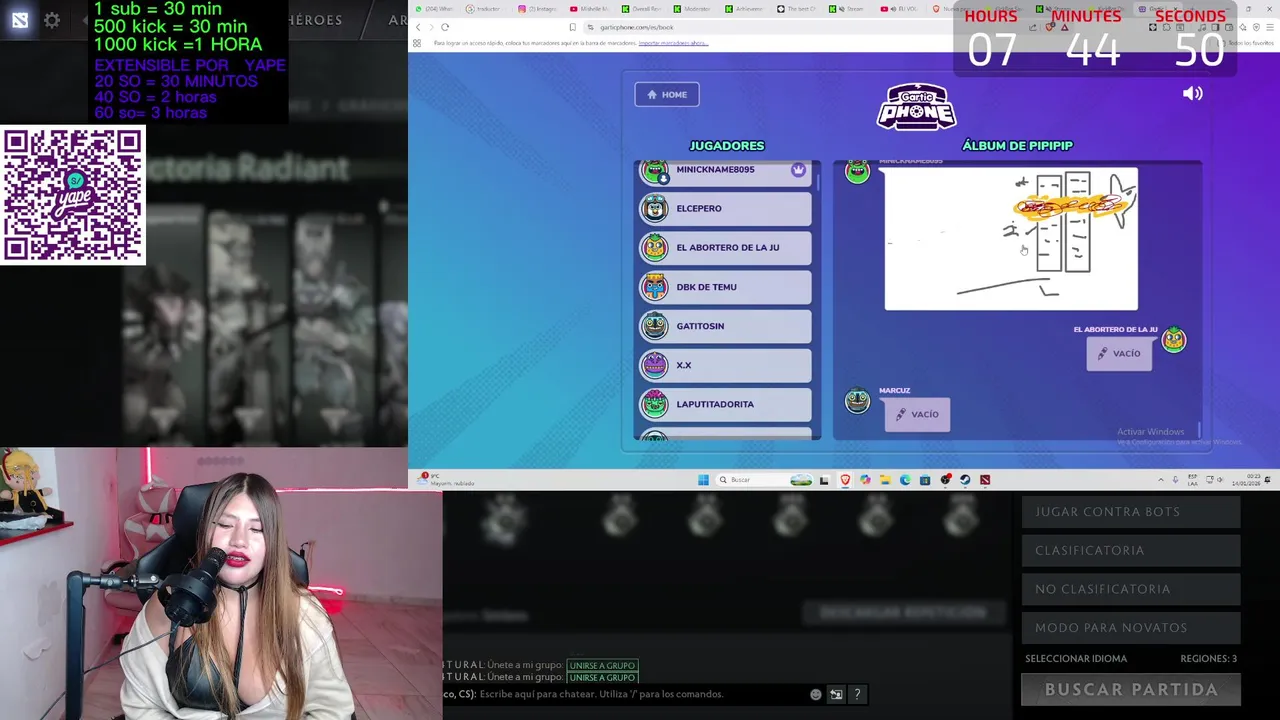Click DBK DE TEMU's avatar icon

click(655, 287)
